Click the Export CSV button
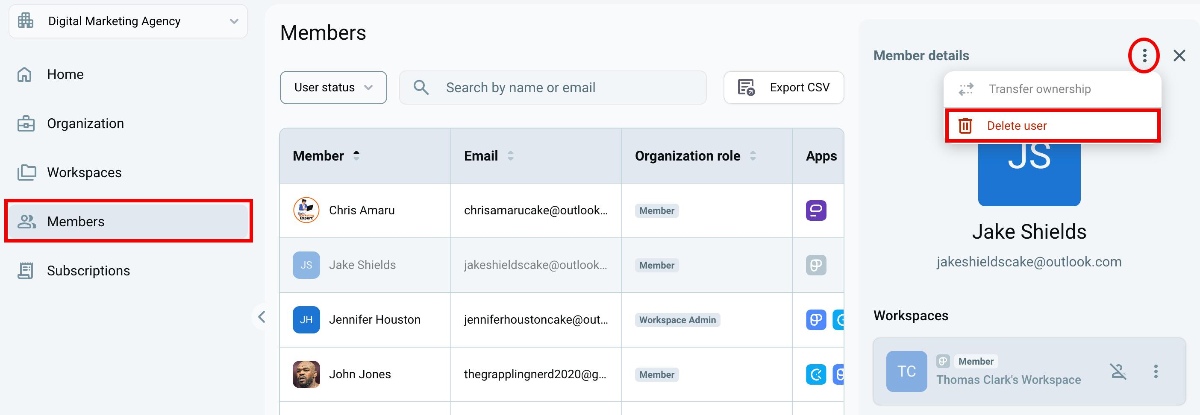The width and height of the screenshot is (1200, 415). (784, 88)
